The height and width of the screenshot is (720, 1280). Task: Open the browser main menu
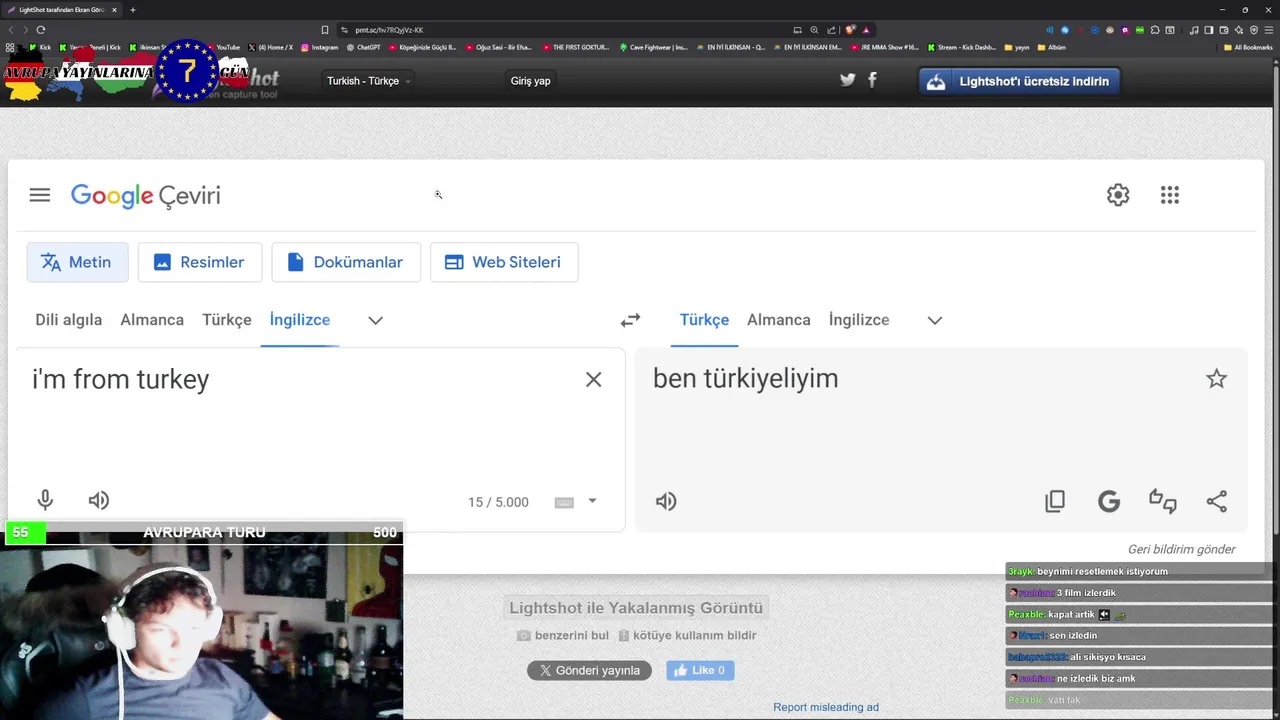[1269, 30]
